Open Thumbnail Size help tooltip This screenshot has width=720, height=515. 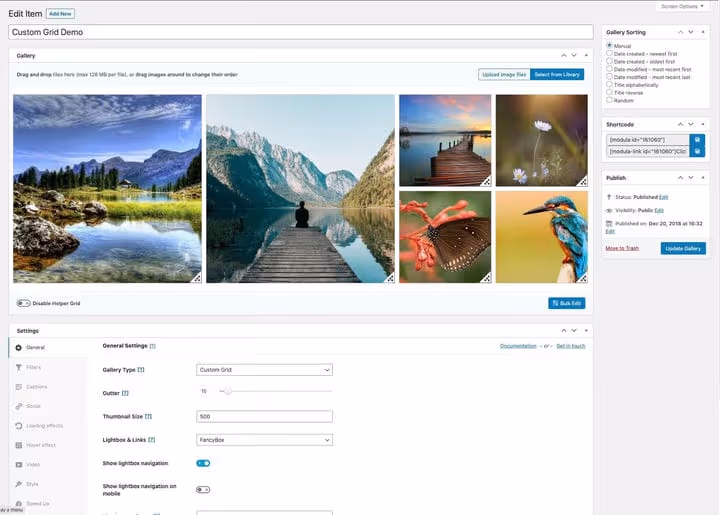click(x=148, y=416)
